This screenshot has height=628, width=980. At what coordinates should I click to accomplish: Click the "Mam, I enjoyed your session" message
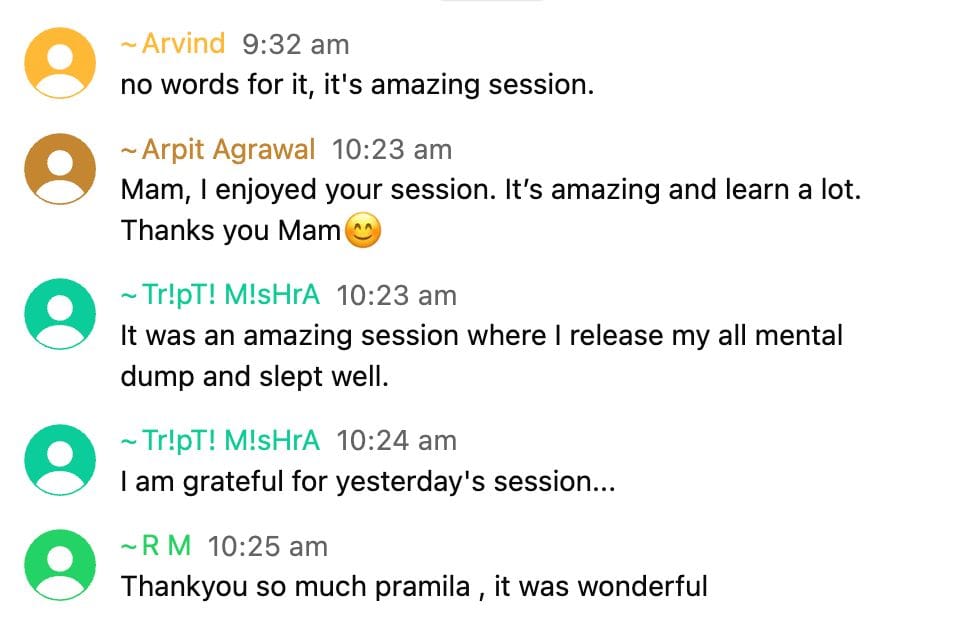[490, 190]
